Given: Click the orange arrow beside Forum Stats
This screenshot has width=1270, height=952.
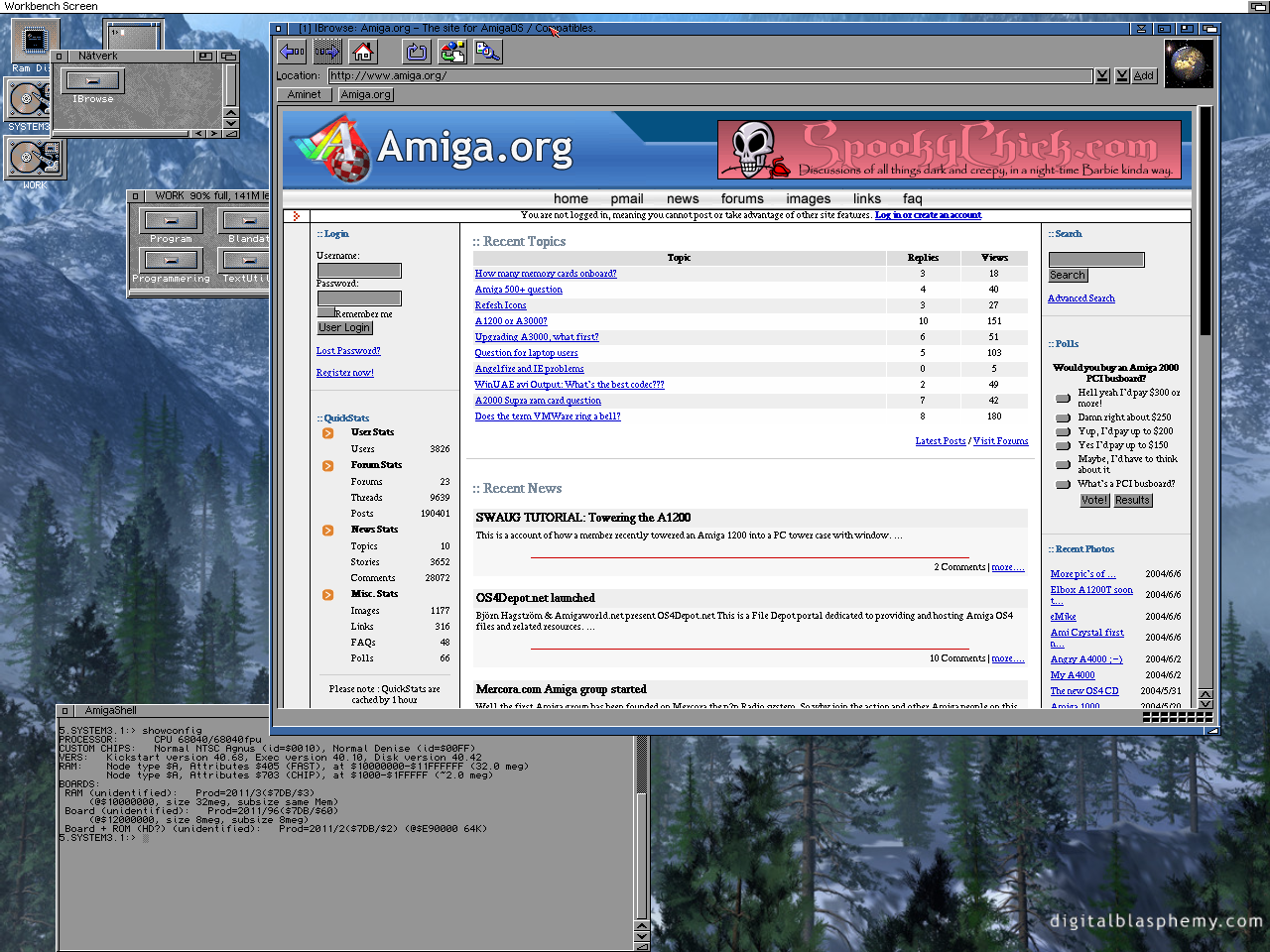Looking at the screenshot, I should point(327,466).
